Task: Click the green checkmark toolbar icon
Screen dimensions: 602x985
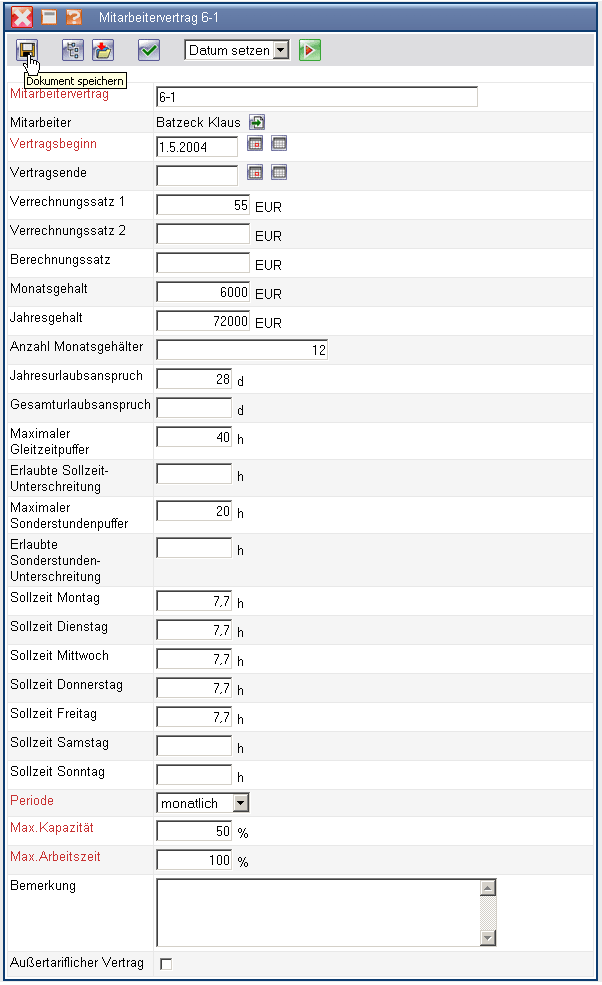Action: tap(149, 50)
